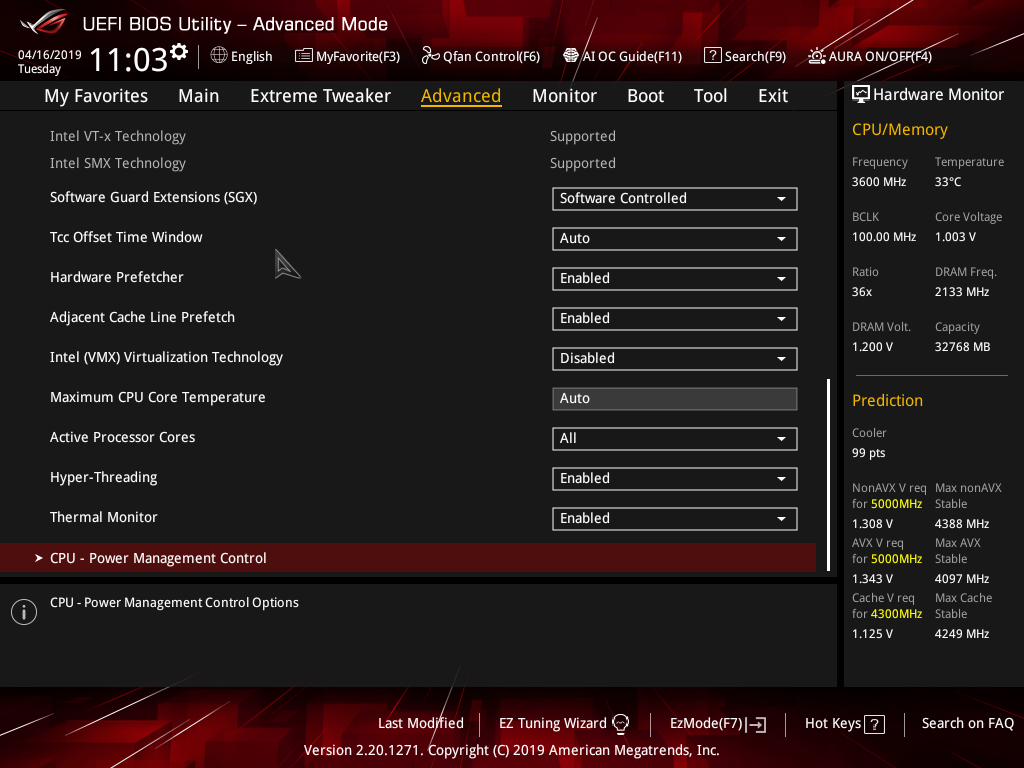Open Tcc Offset Time Window dropdown

click(675, 238)
